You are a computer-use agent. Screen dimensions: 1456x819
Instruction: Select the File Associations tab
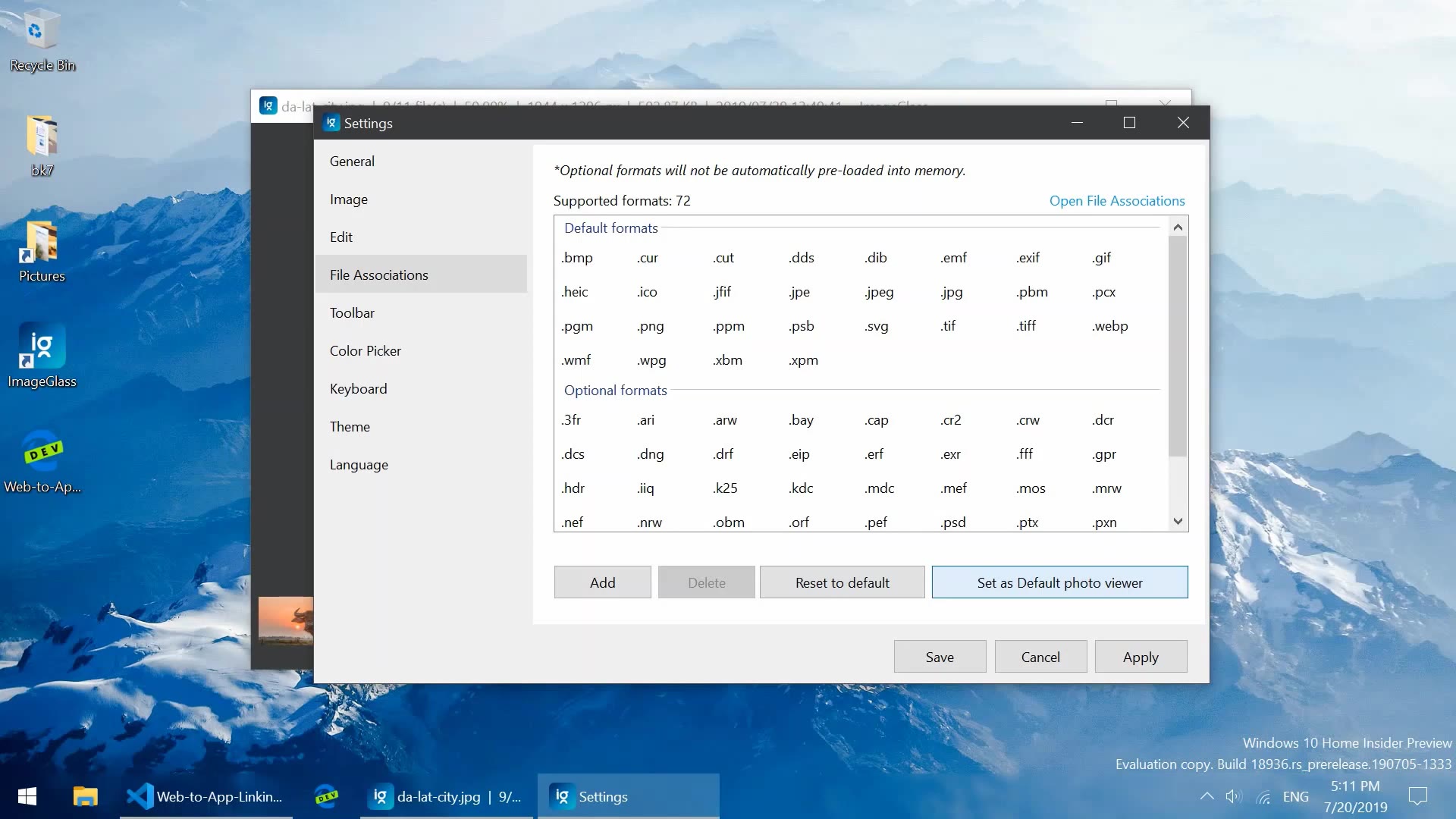pyautogui.click(x=421, y=275)
